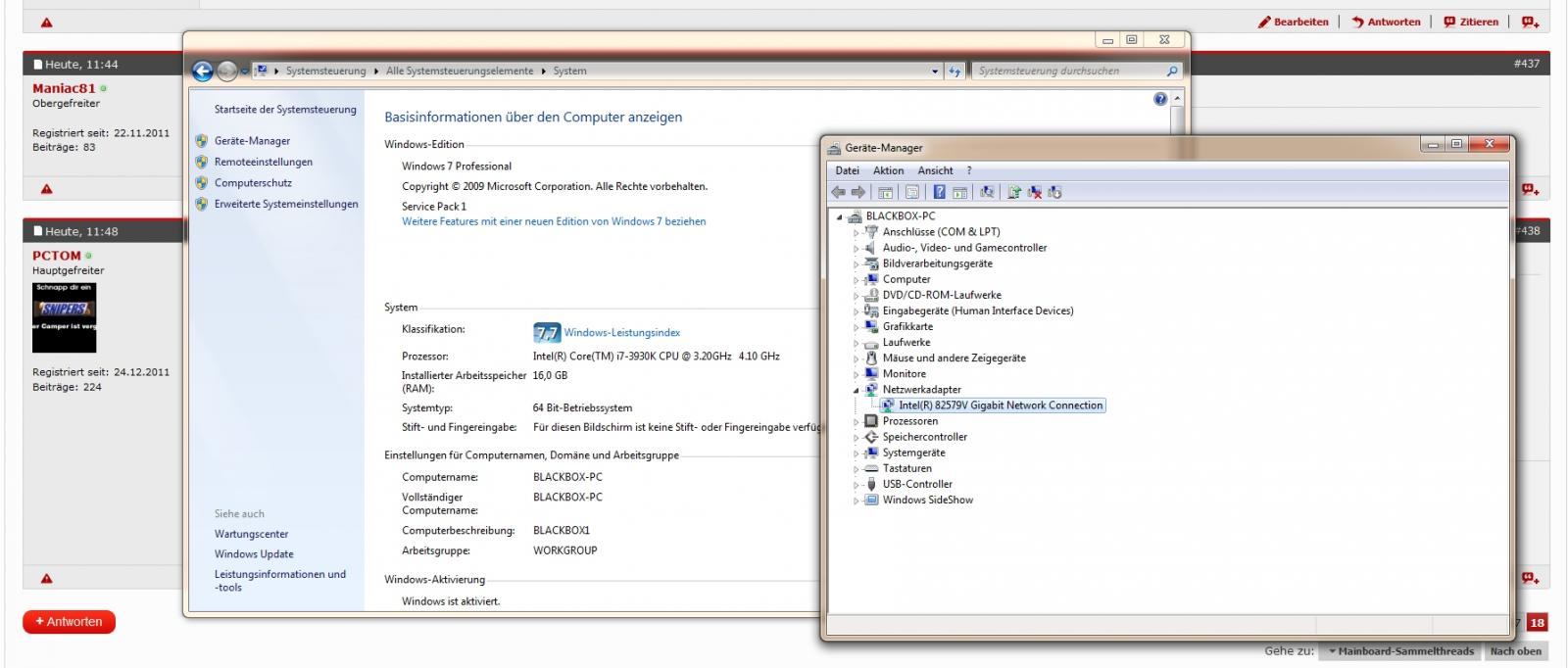Click Systemsteuerung breadcrumb in address bar
The width and height of the screenshot is (1568, 668).
(325, 71)
